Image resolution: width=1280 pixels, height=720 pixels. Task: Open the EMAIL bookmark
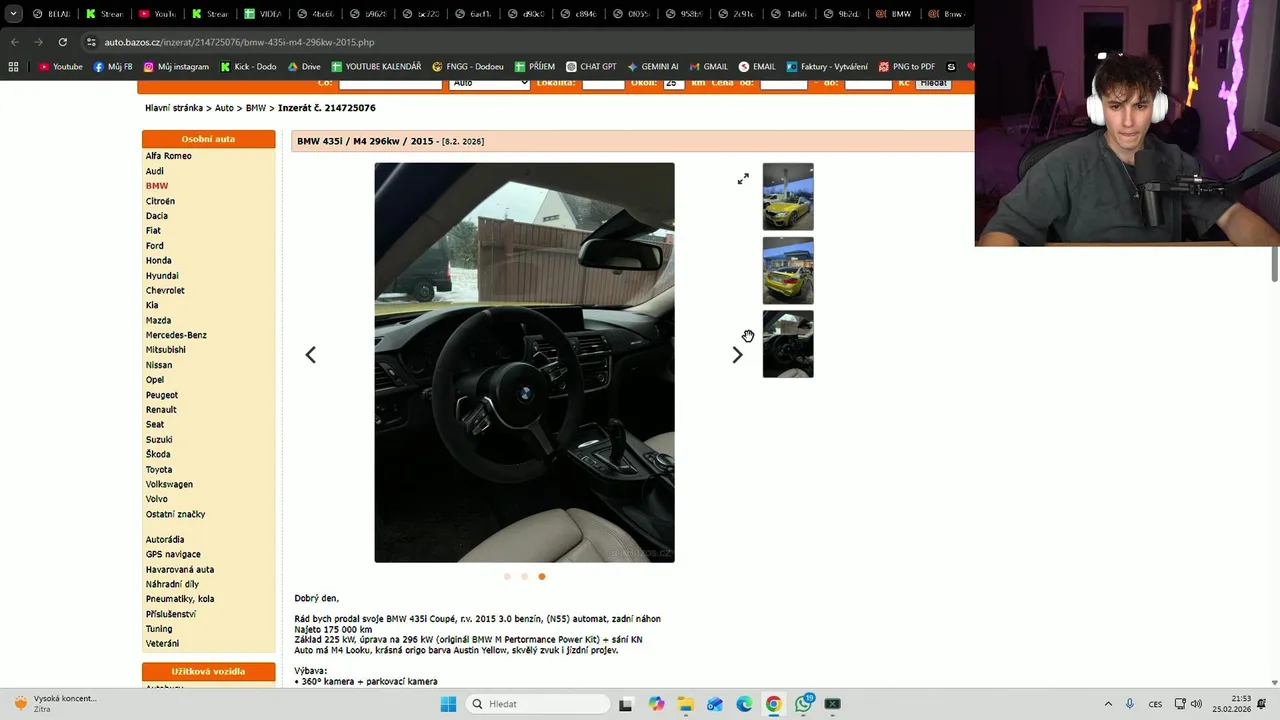[x=757, y=67]
